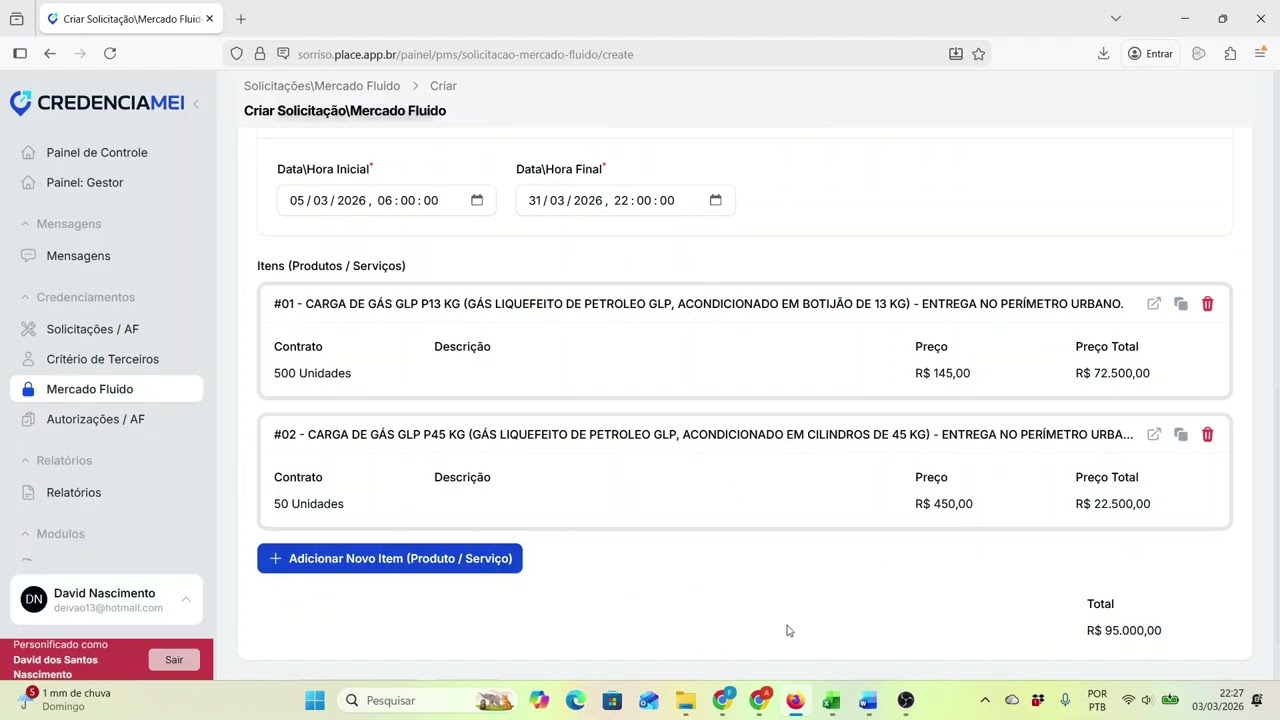Open File Explorer from the taskbar
Image resolution: width=1280 pixels, height=720 pixels.
685,701
